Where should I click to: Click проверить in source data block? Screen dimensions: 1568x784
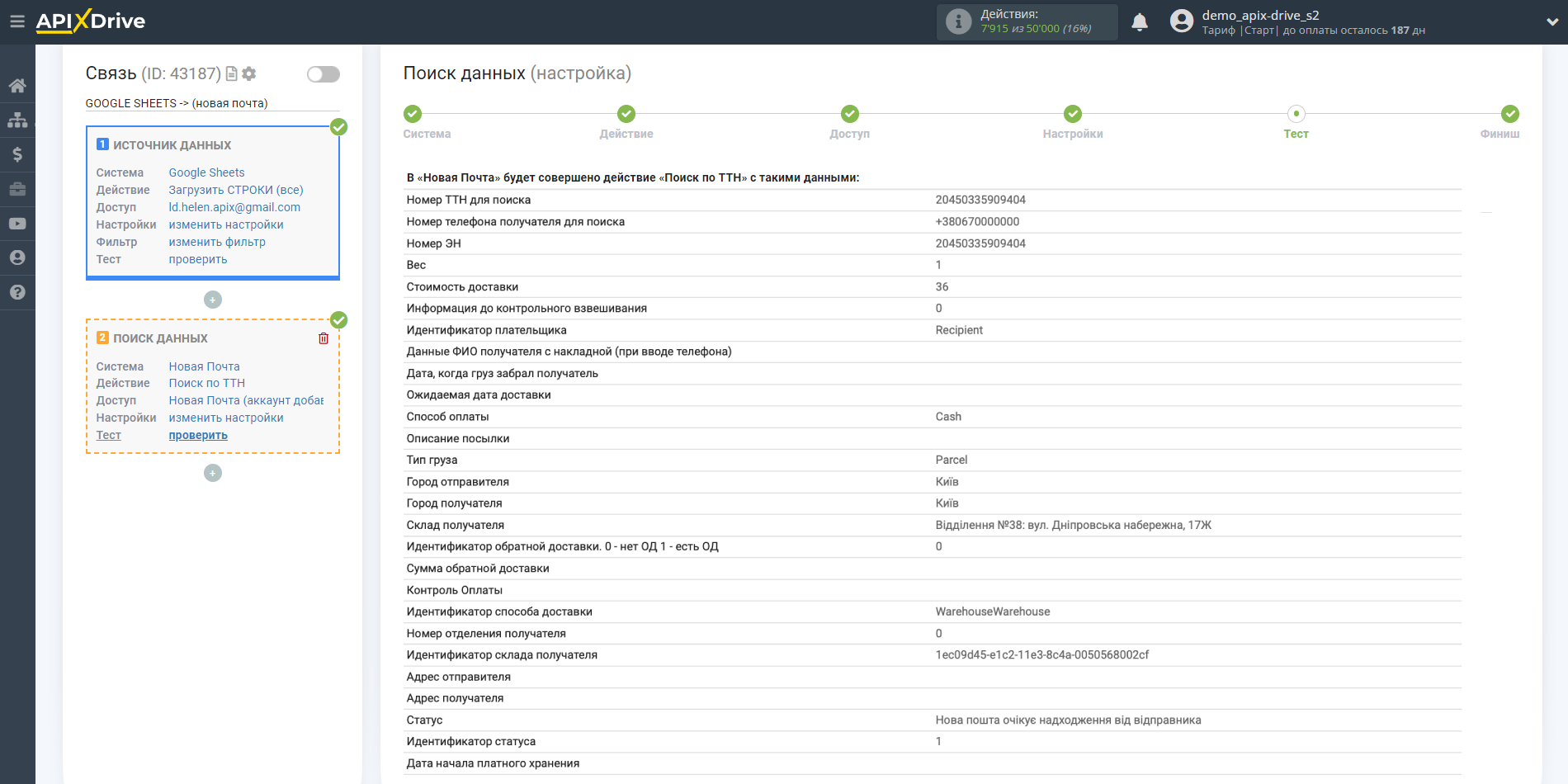coord(198,259)
